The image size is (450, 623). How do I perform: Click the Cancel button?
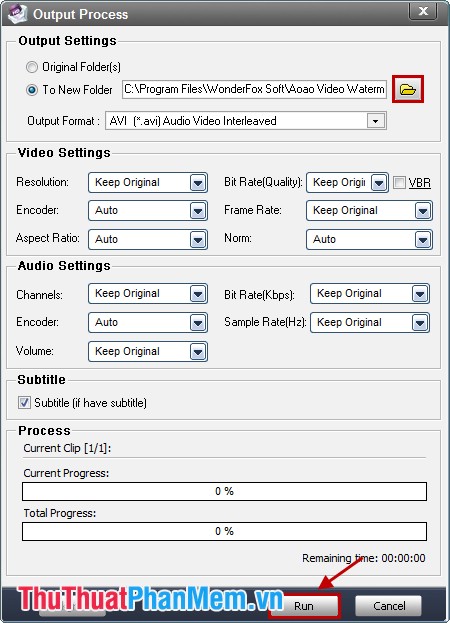pyautogui.click(x=389, y=606)
